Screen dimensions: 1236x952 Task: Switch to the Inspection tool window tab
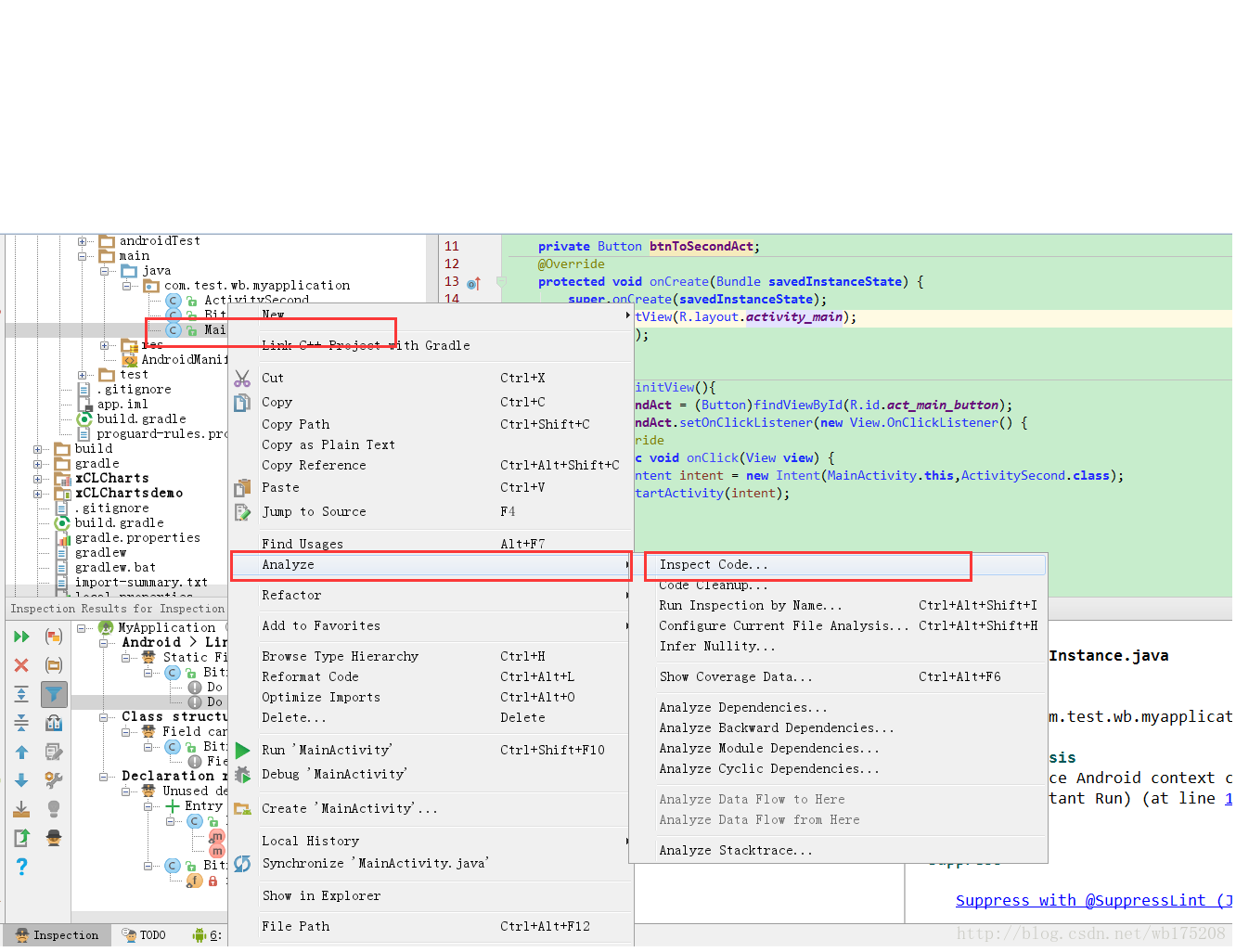tap(58, 935)
